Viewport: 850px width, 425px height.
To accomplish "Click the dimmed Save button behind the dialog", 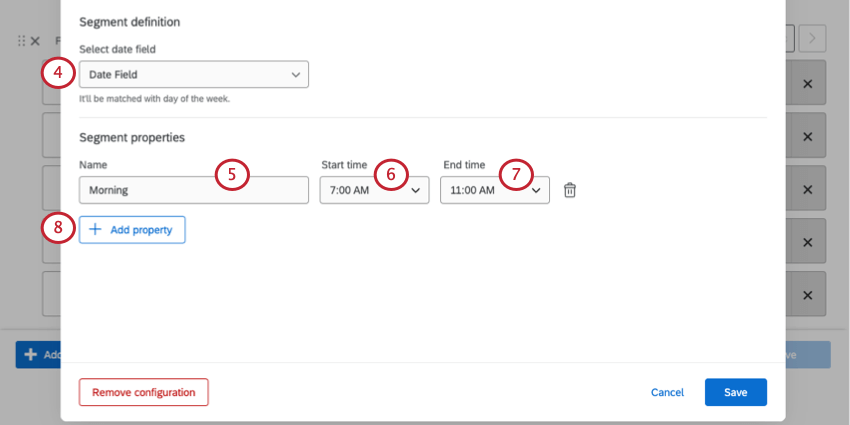I will (x=808, y=355).
